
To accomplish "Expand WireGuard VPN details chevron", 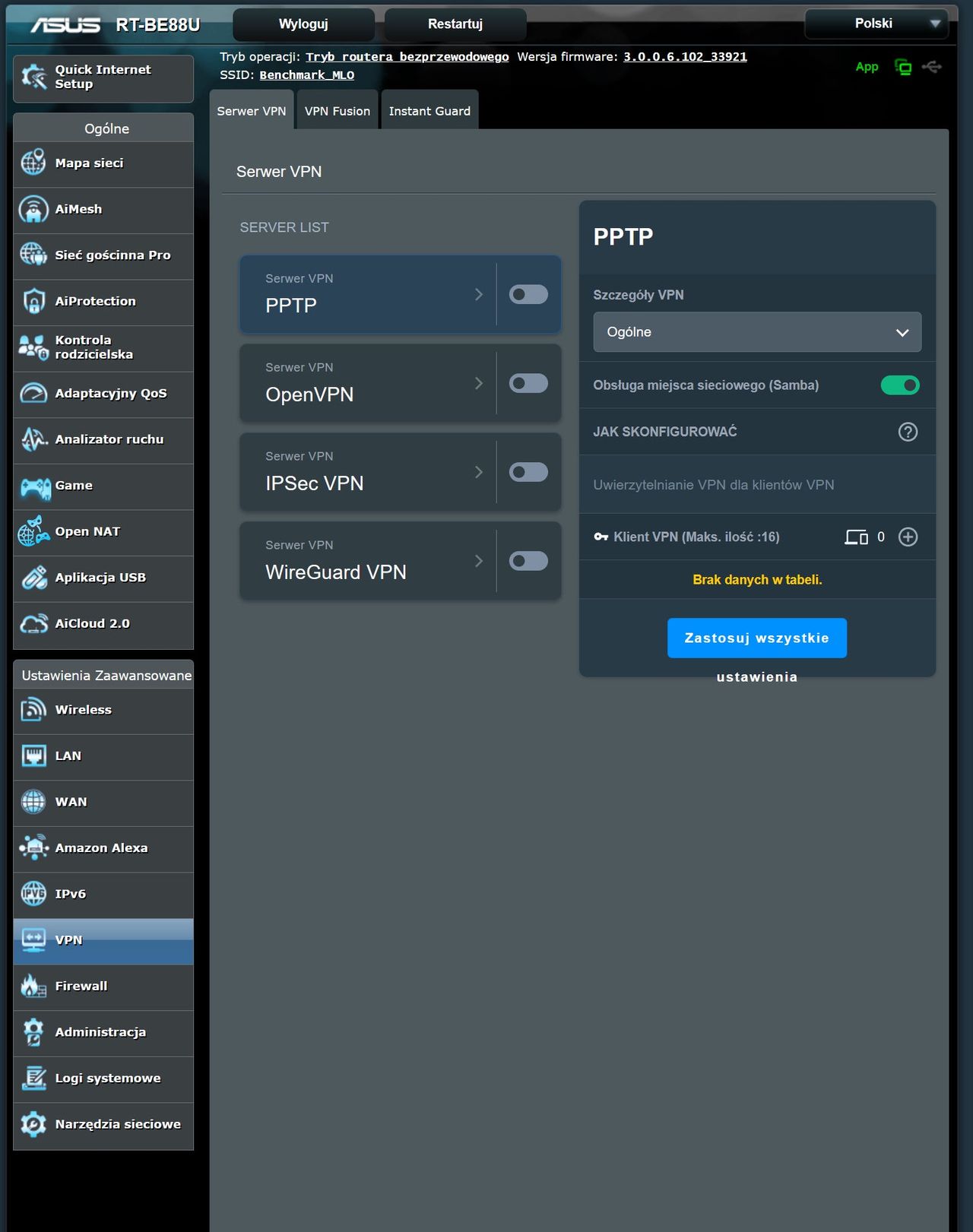I will [479, 561].
